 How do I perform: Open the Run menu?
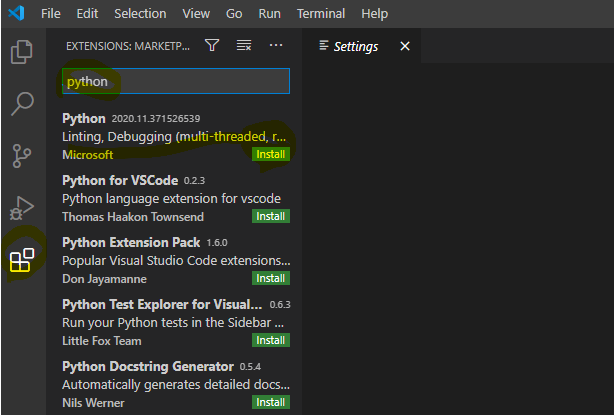pyautogui.click(x=269, y=14)
